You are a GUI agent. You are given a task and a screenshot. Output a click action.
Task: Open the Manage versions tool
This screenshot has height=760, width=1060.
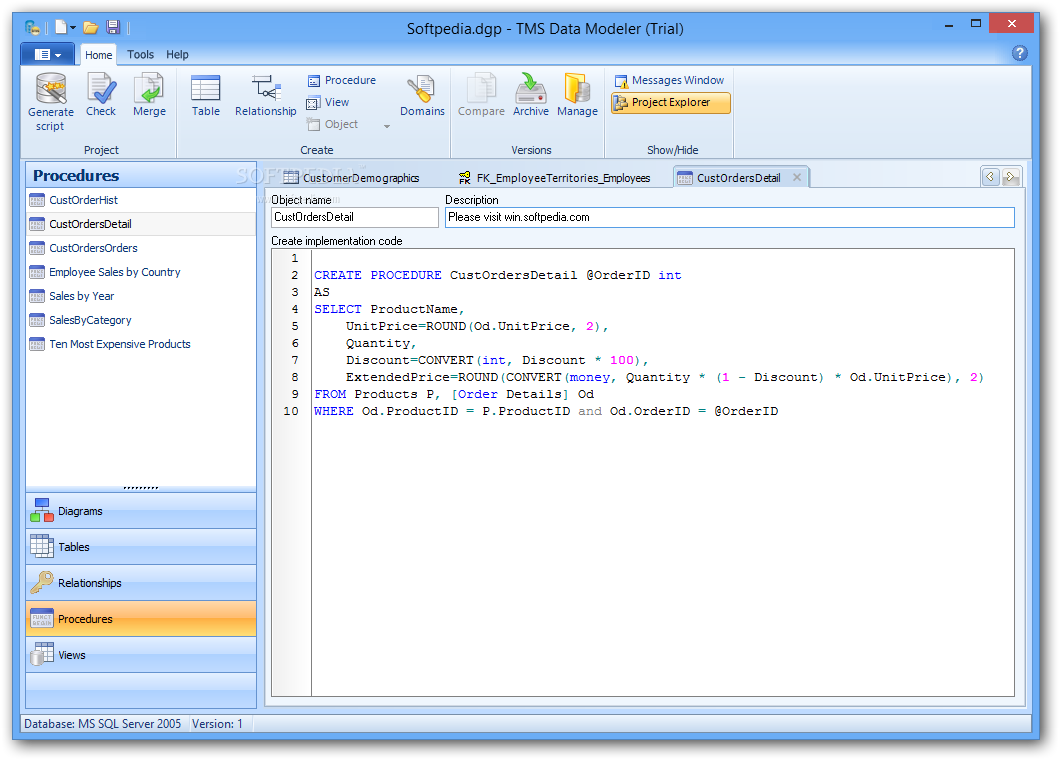point(577,95)
